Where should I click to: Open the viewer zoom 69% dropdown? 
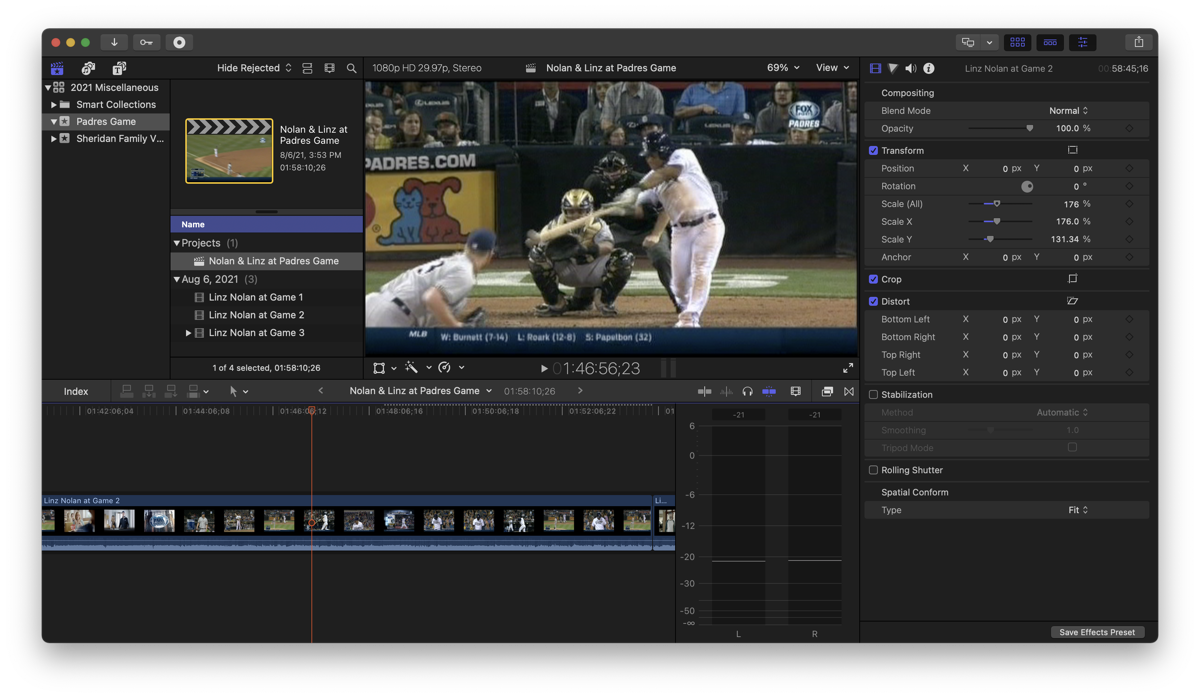(x=783, y=68)
